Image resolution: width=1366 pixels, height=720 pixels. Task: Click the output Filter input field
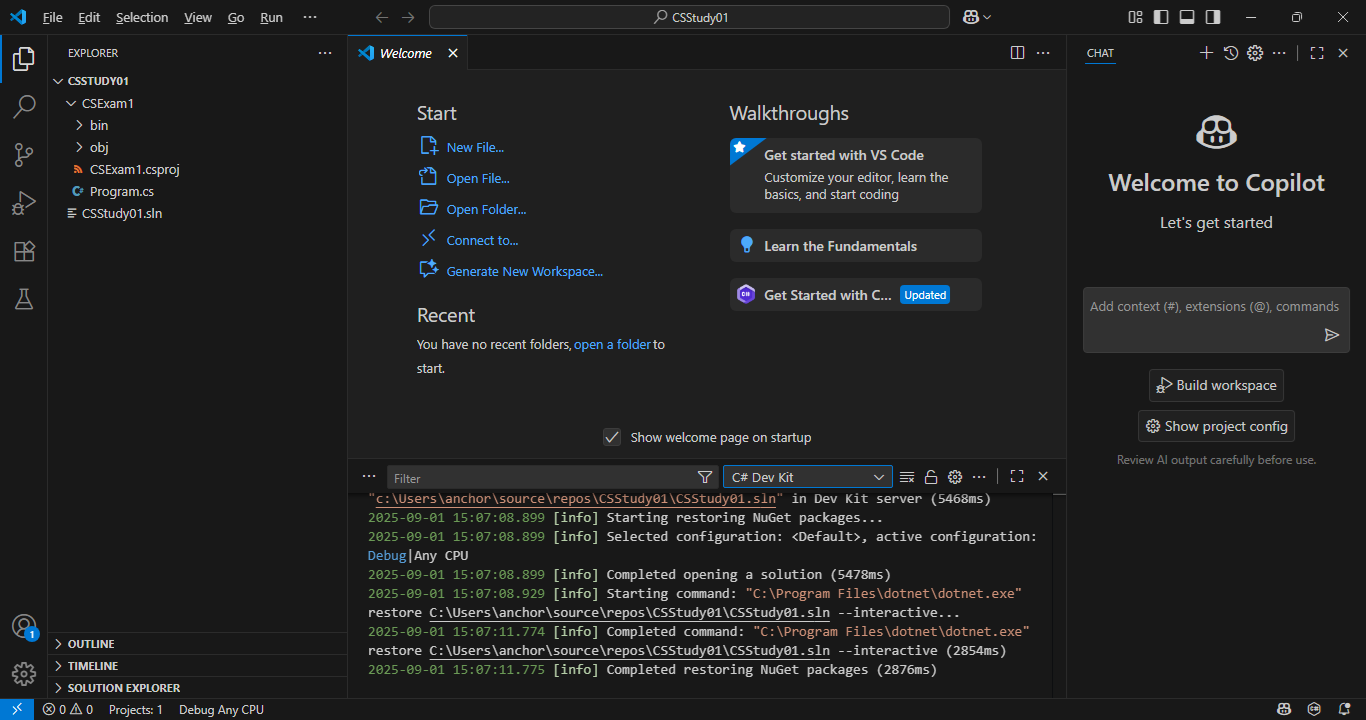543,478
